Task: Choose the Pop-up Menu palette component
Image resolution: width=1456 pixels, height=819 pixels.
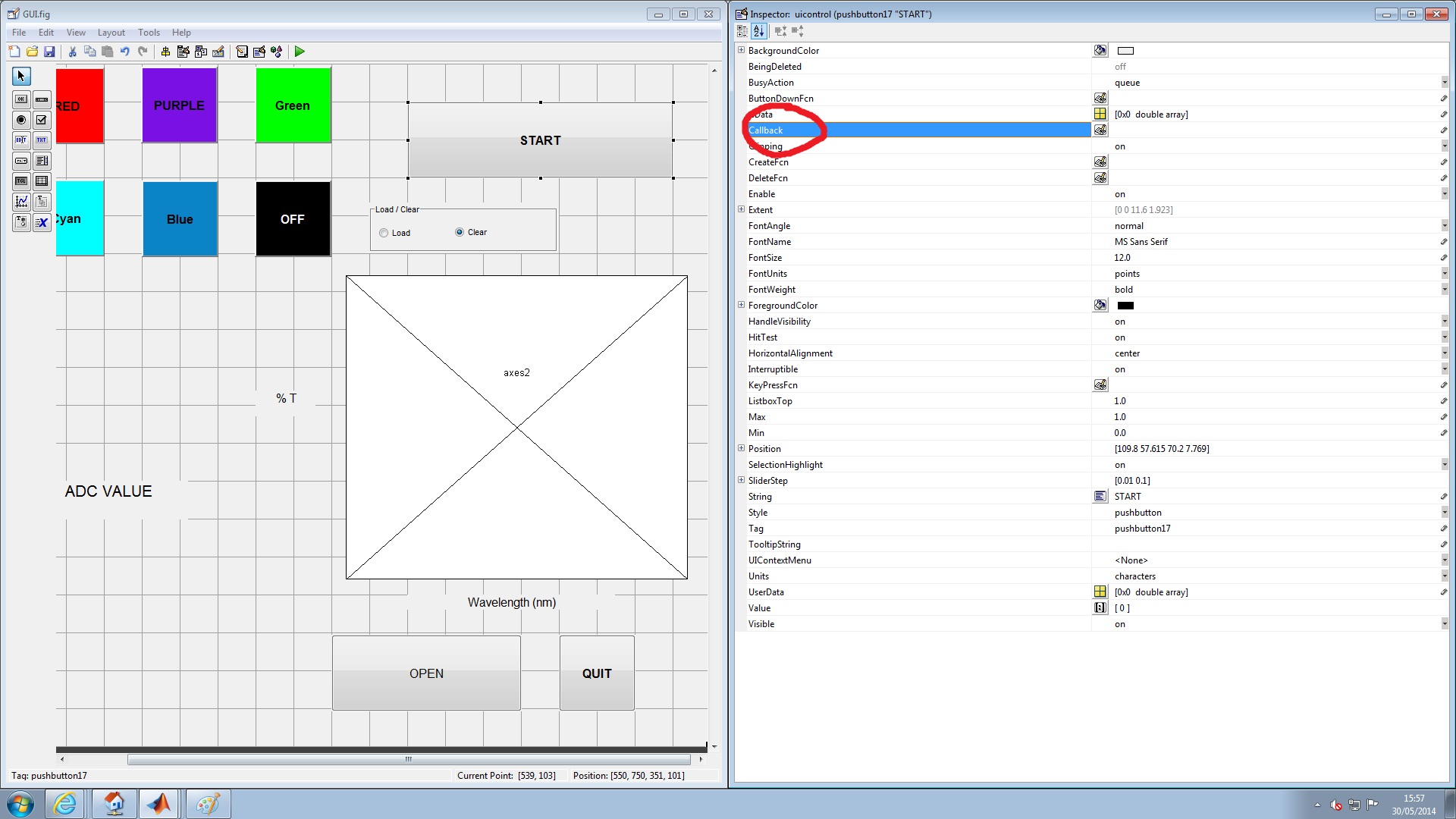Action: coord(21,161)
